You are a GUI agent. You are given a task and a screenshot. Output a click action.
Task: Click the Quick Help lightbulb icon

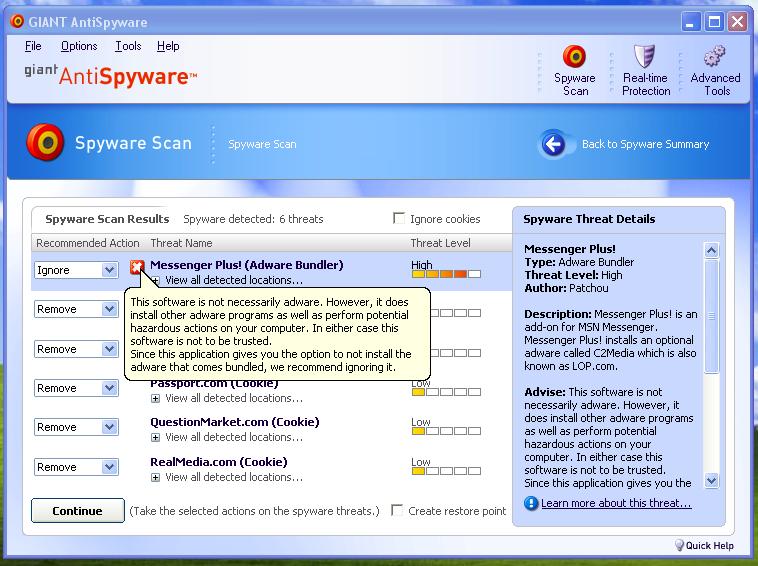pyautogui.click(x=679, y=545)
